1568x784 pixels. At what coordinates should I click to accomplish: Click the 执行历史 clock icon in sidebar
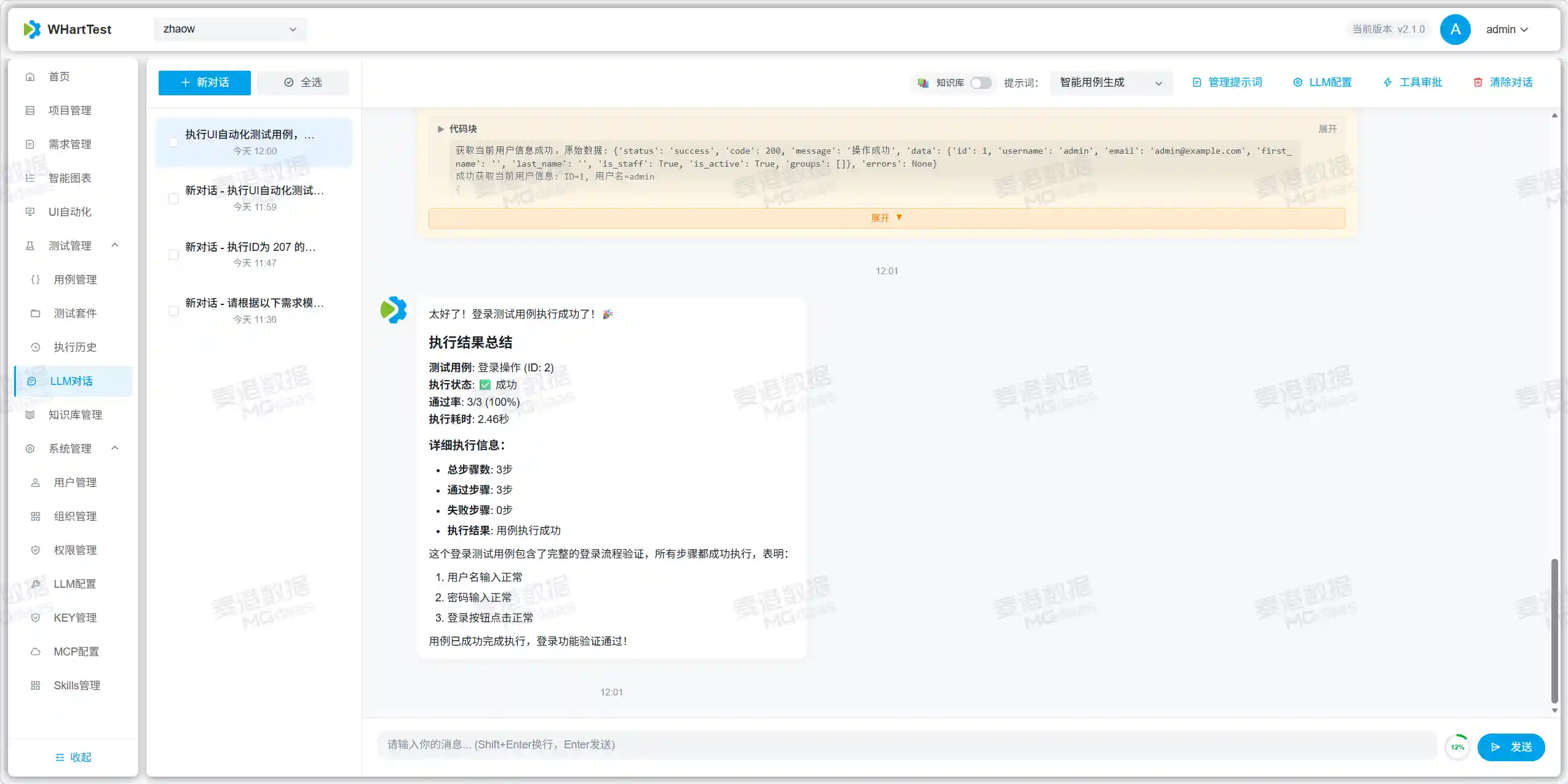[36, 347]
